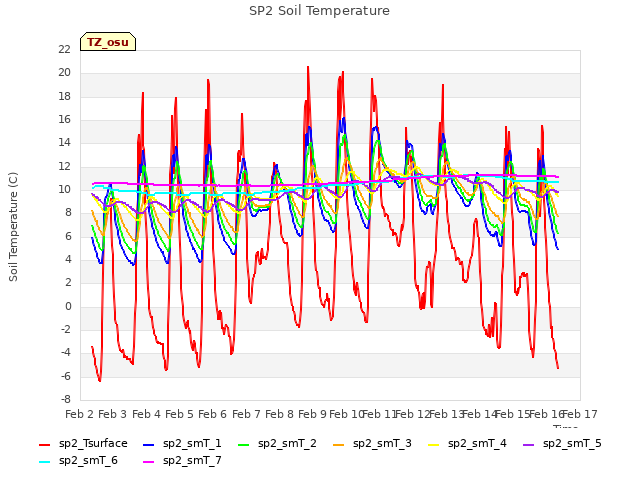Click the green sp2_smT_2 legend swatch
This screenshot has height=480, width=640.
click(244, 444)
